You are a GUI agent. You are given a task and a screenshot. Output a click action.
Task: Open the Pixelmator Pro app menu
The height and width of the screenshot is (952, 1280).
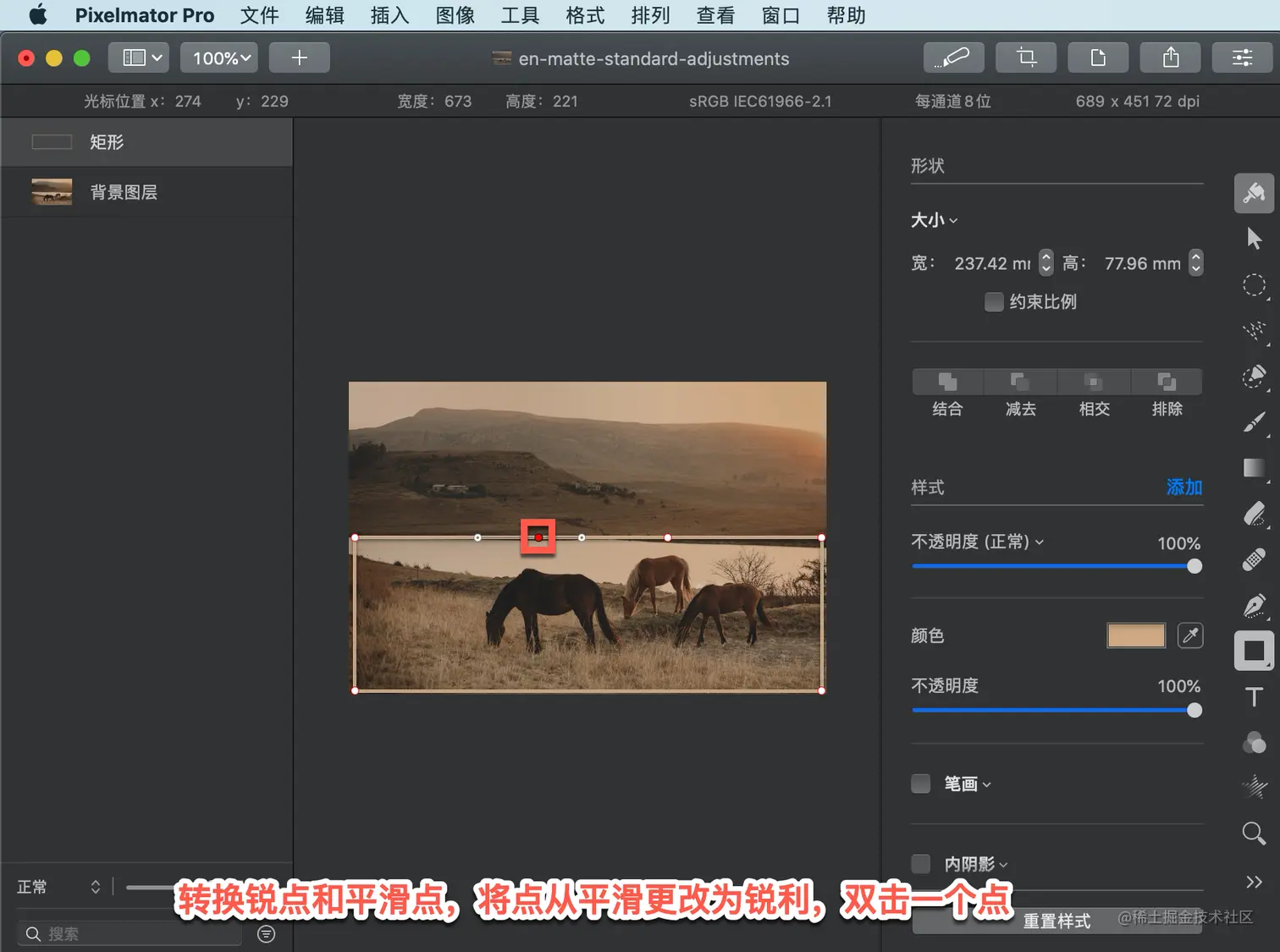coord(145,15)
